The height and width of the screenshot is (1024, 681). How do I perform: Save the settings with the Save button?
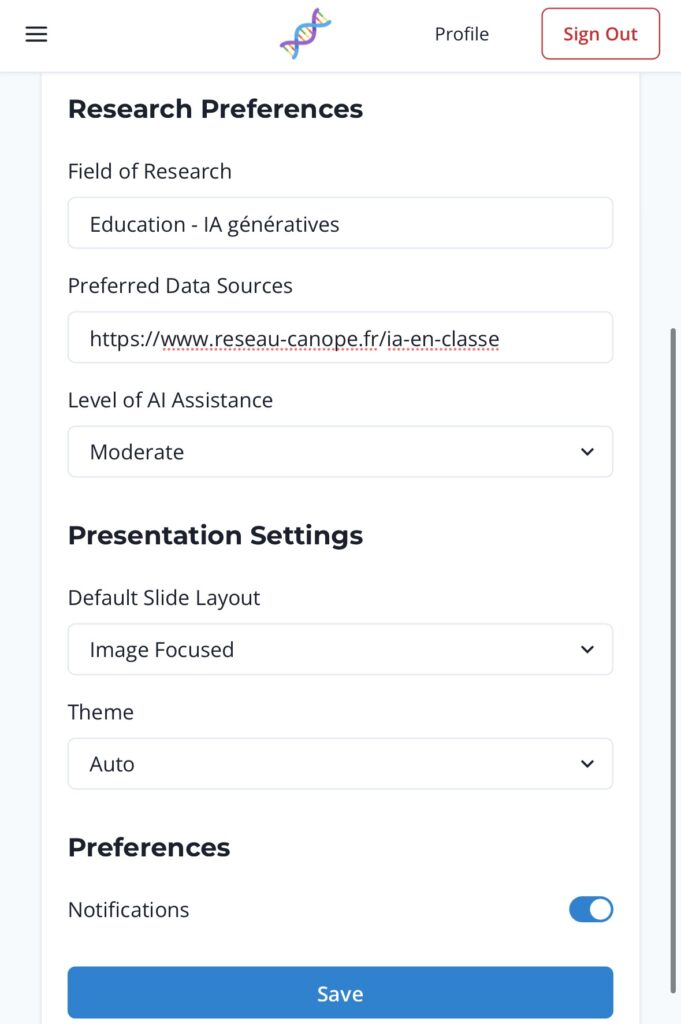coord(340,993)
